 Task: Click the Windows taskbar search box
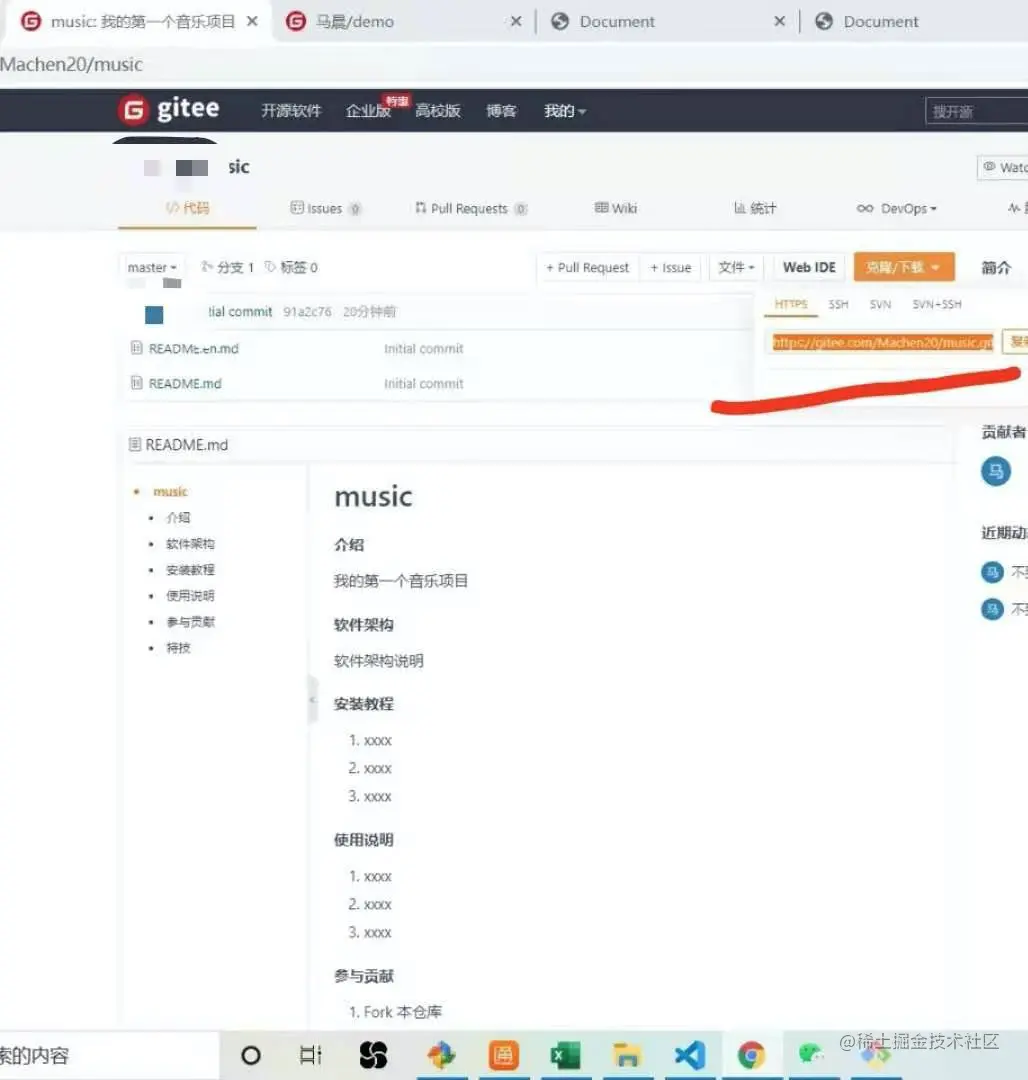click(x=109, y=1055)
